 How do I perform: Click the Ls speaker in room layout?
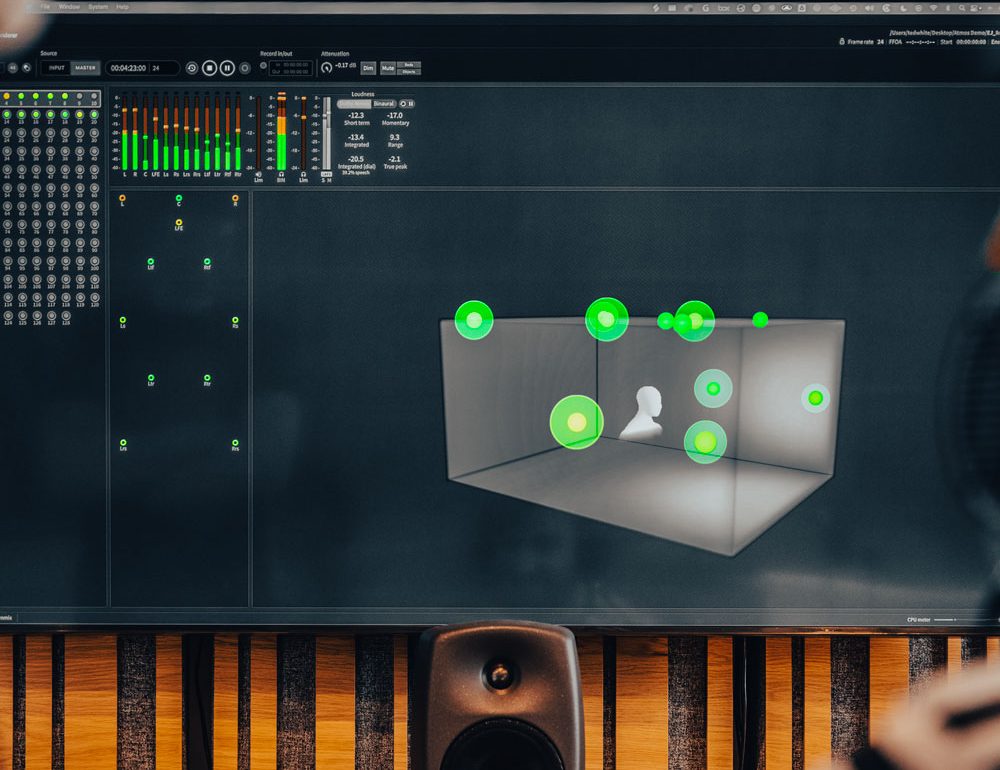pos(122,320)
